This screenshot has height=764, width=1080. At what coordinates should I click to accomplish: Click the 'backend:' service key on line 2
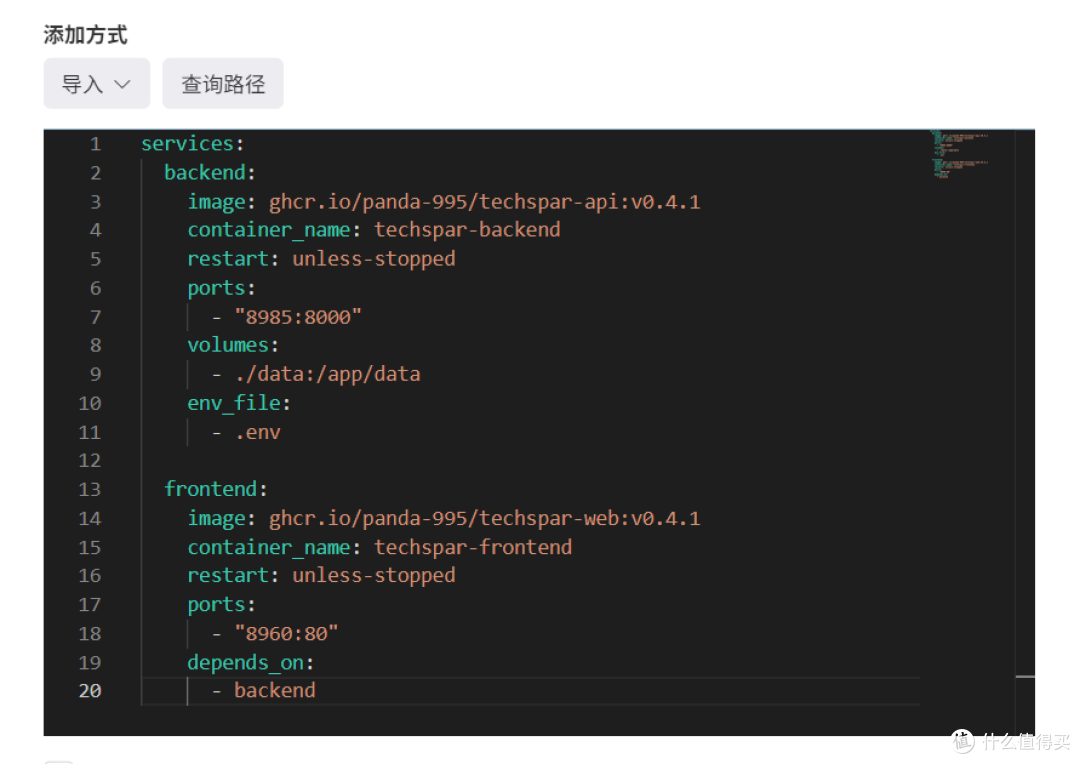point(210,172)
